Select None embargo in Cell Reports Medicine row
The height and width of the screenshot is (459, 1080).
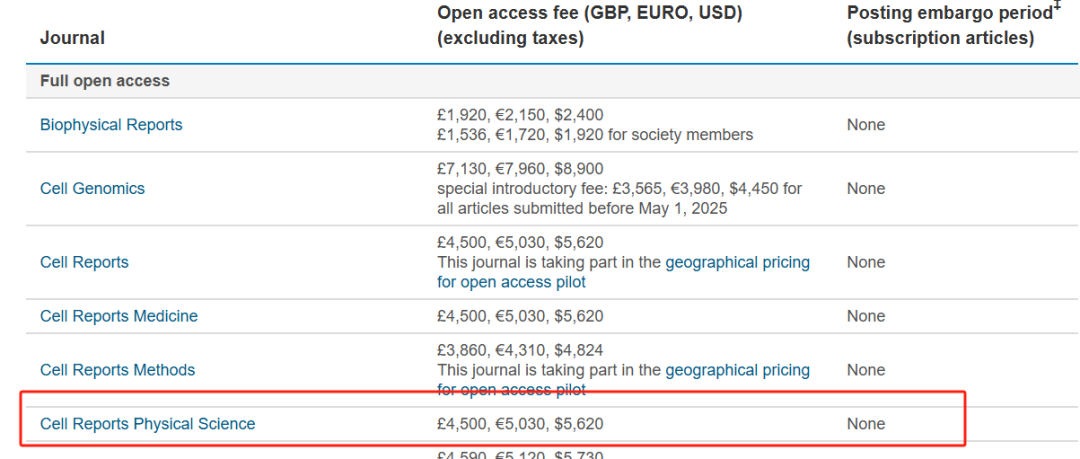(866, 316)
